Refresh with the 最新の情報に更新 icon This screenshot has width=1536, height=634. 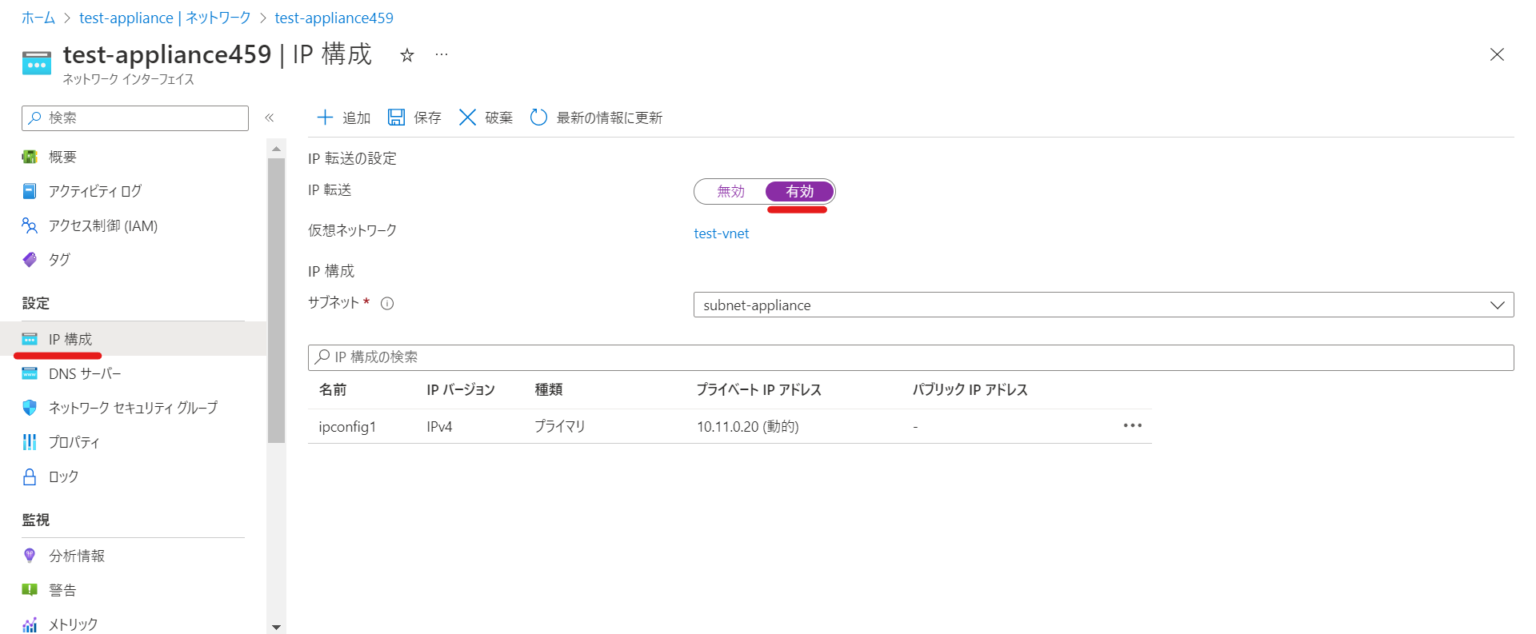click(x=539, y=117)
